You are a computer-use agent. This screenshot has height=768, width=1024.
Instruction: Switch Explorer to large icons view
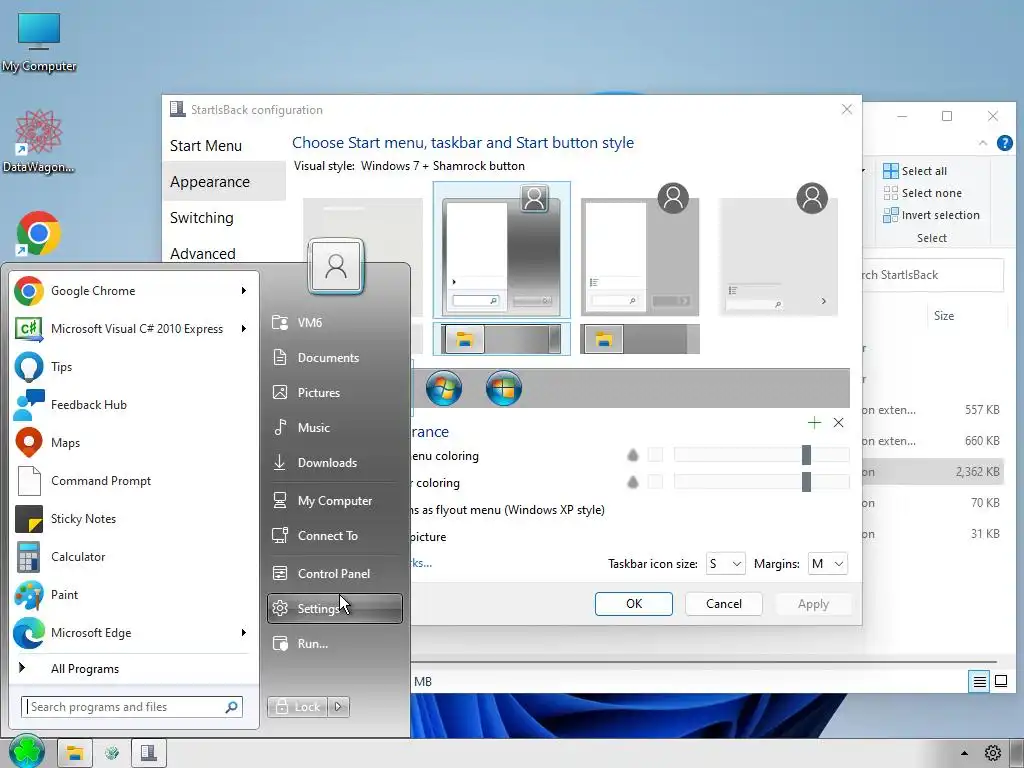[1000, 681]
